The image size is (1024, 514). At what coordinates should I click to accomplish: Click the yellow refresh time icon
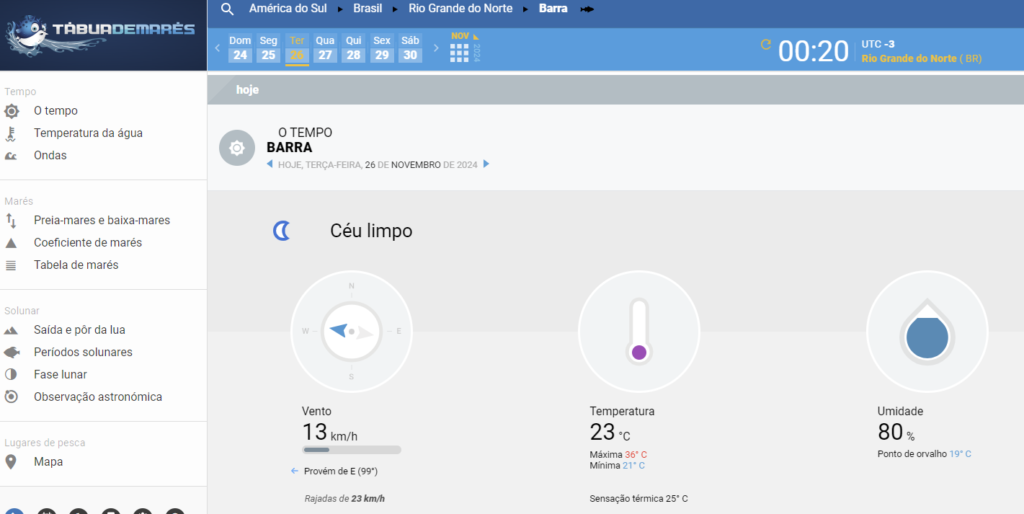coord(765,44)
